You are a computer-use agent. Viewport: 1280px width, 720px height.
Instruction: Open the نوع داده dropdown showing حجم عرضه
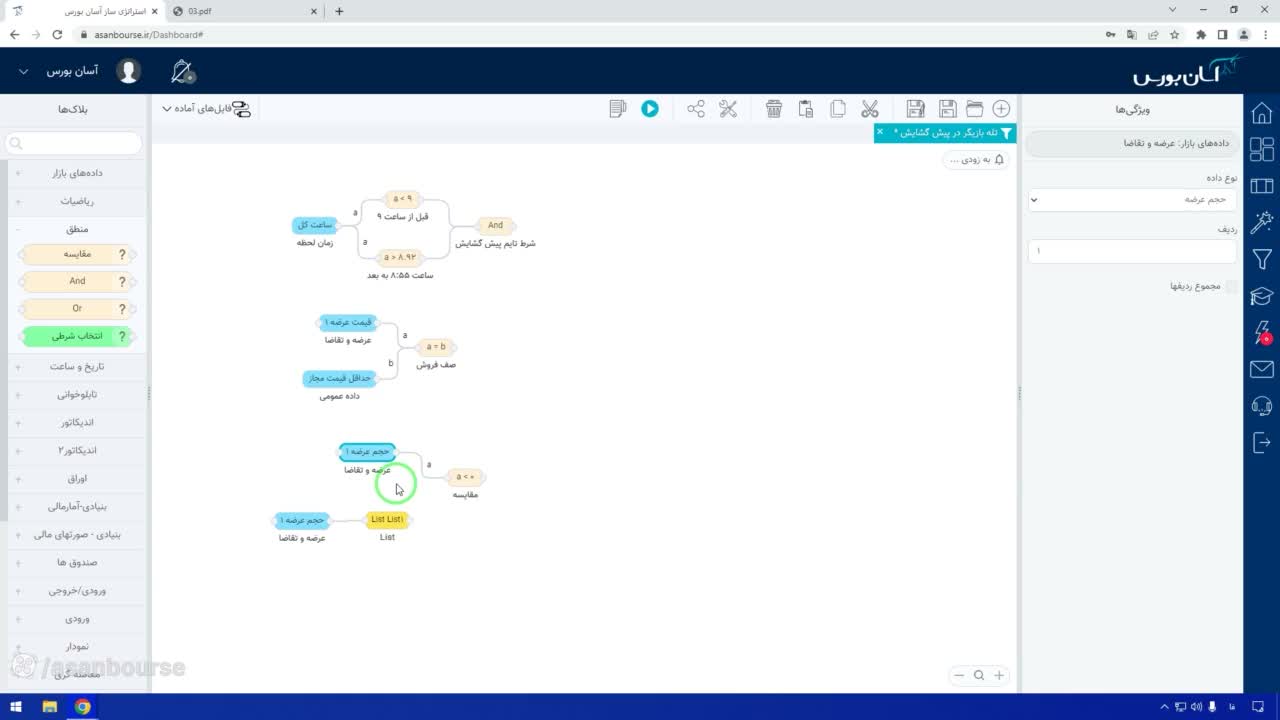pyautogui.click(x=1132, y=199)
